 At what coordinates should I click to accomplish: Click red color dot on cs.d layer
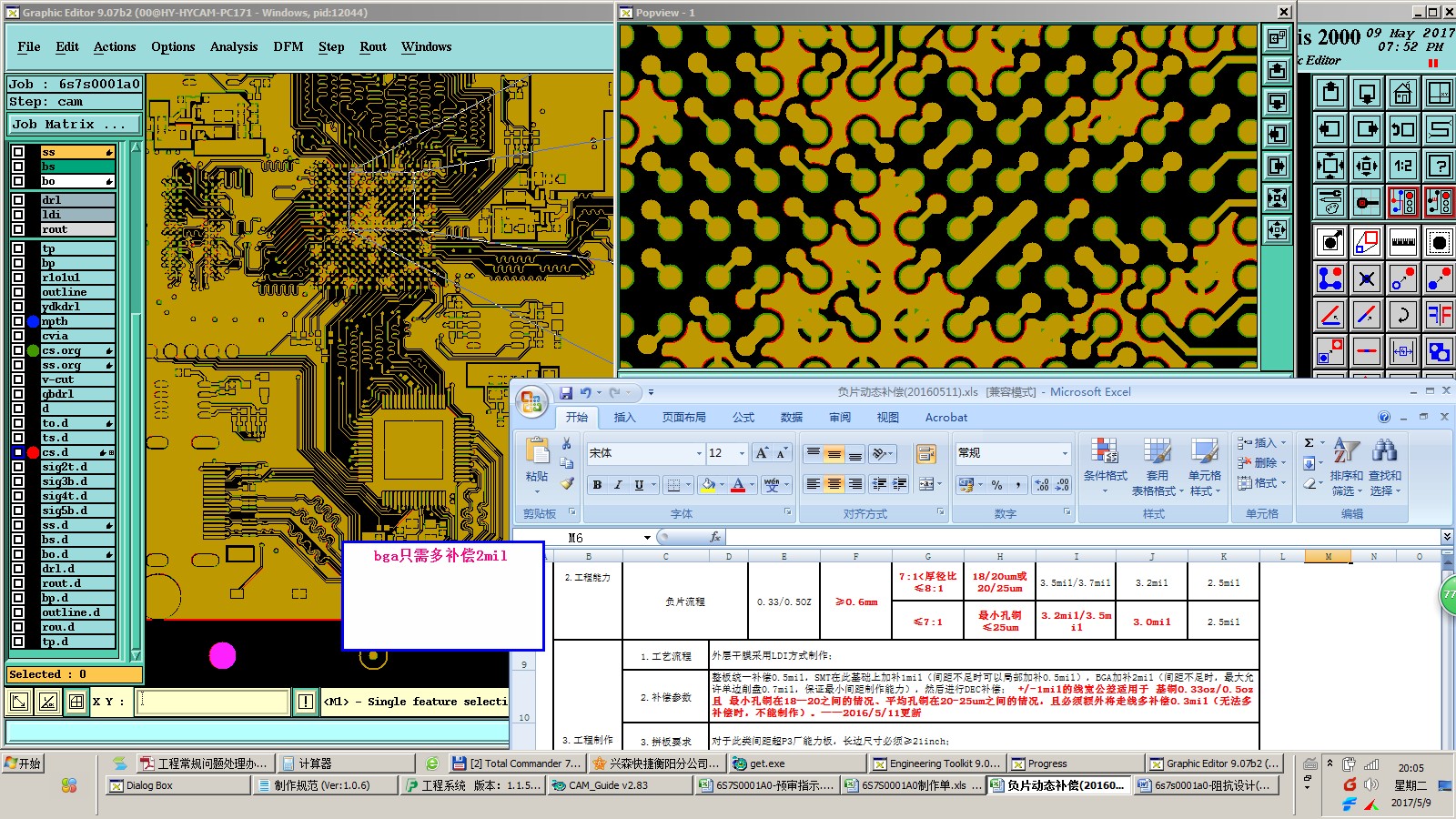pyautogui.click(x=34, y=452)
